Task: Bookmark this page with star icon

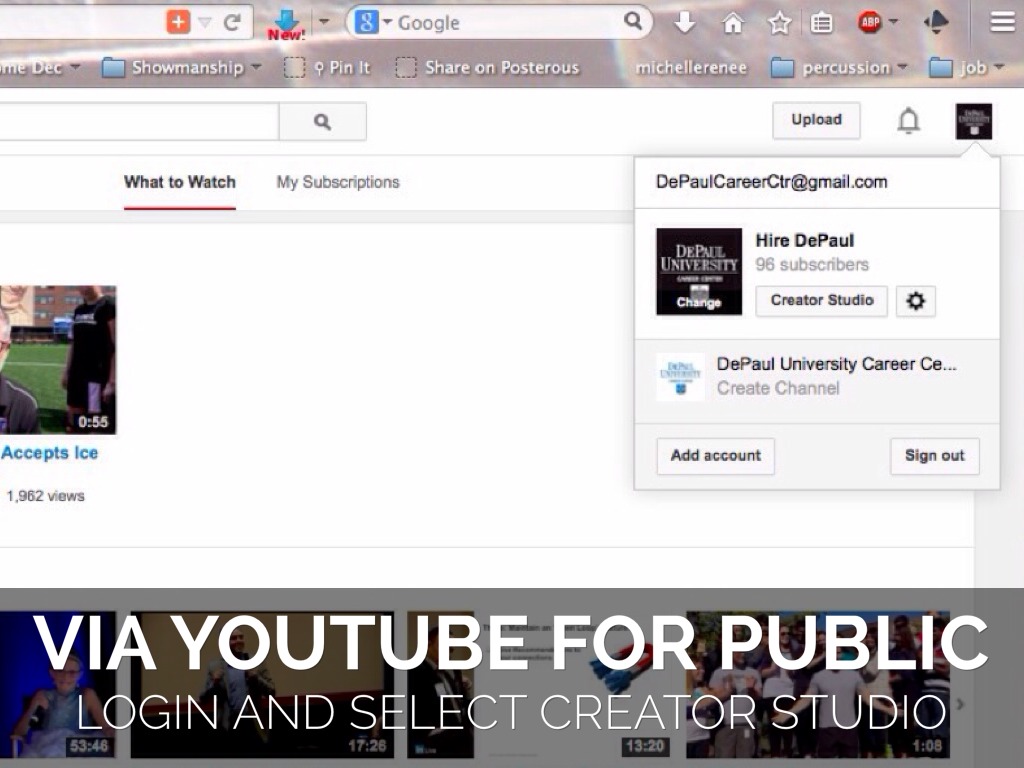Action: [779, 22]
